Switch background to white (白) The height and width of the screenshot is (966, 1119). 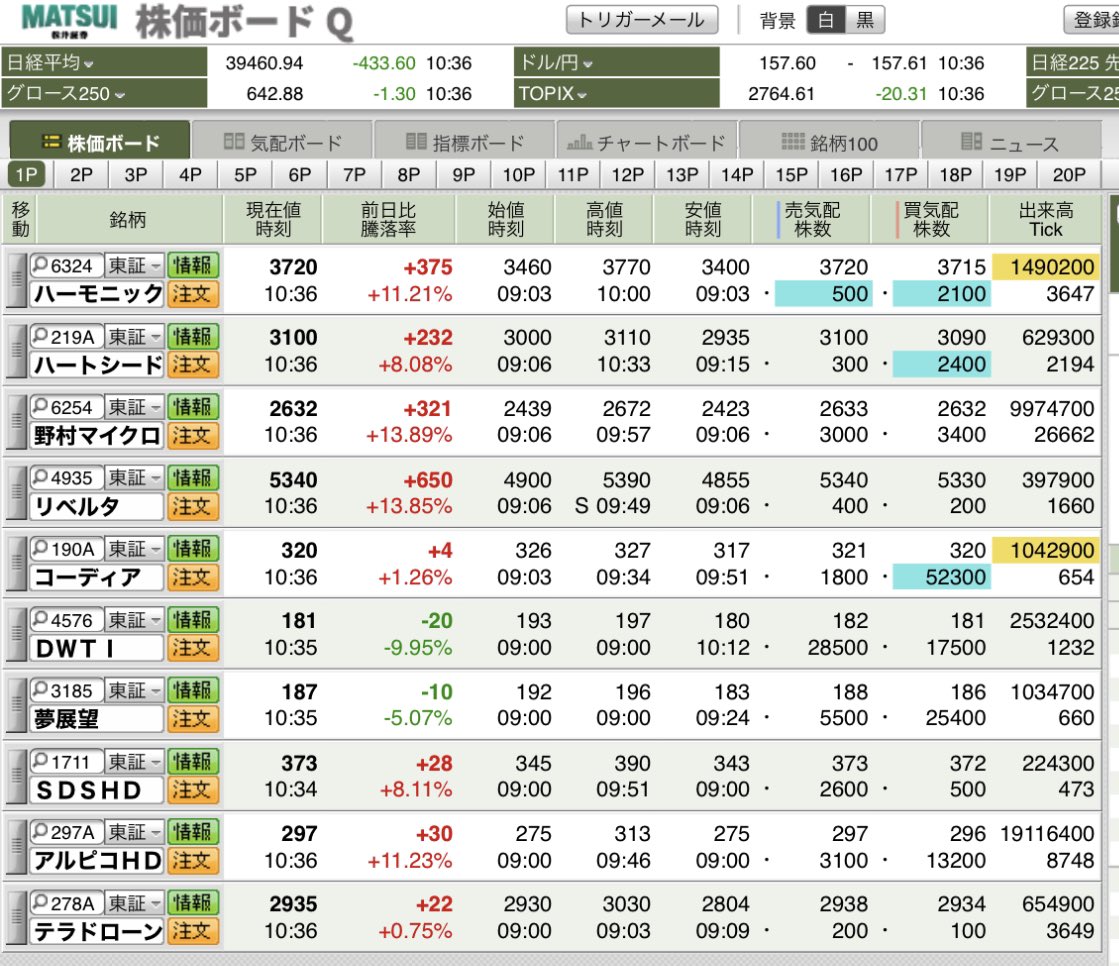pyautogui.click(x=826, y=20)
